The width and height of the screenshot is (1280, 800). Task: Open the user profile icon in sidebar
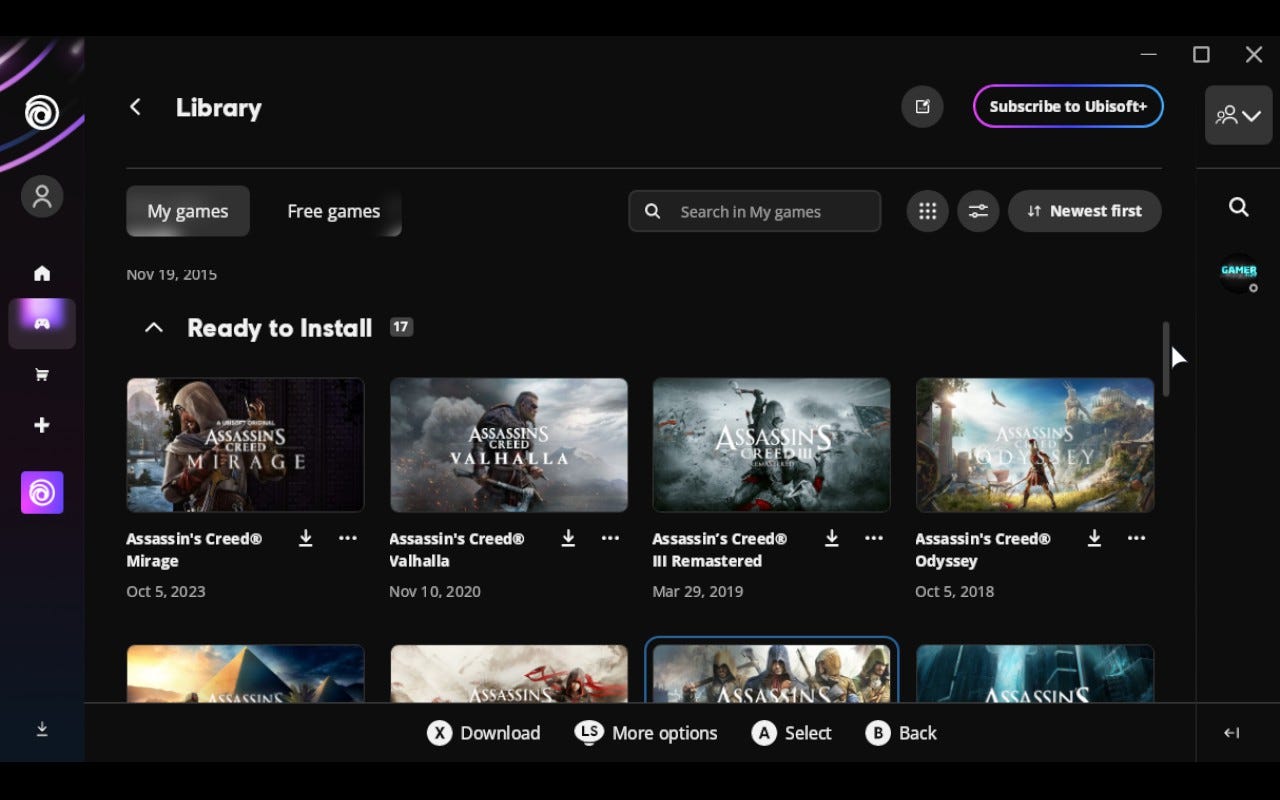coord(42,196)
